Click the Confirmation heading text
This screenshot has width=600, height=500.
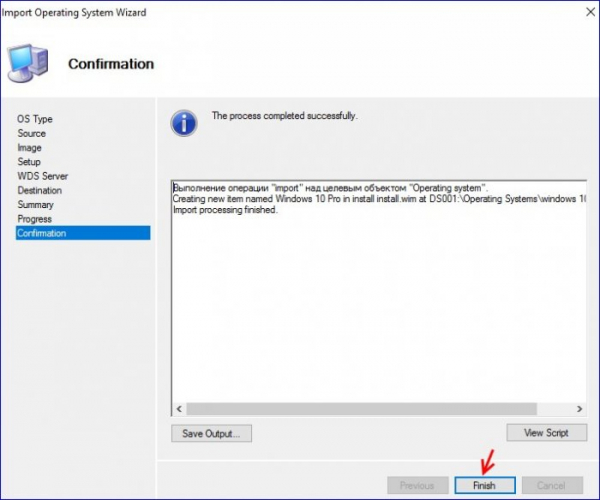click(111, 64)
